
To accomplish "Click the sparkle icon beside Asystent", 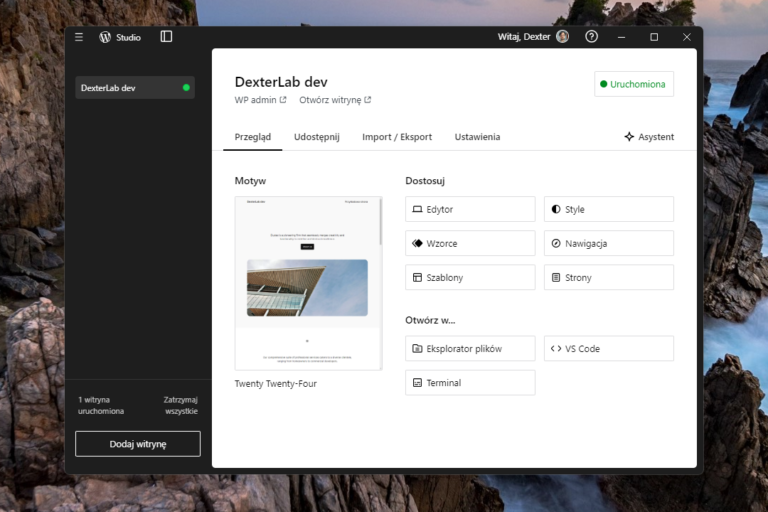I will [x=629, y=137].
